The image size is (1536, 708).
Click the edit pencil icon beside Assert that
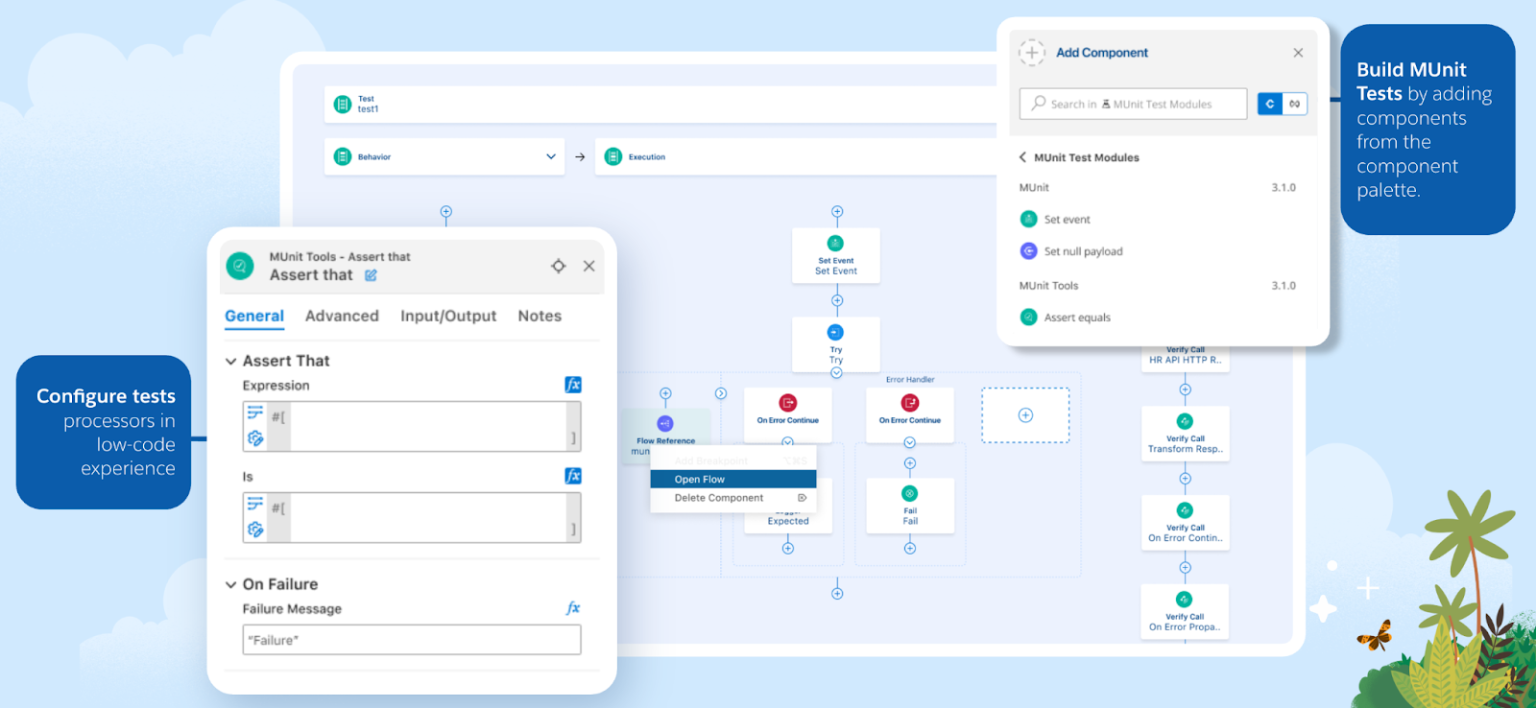pyautogui.click(x=371, y=275)
